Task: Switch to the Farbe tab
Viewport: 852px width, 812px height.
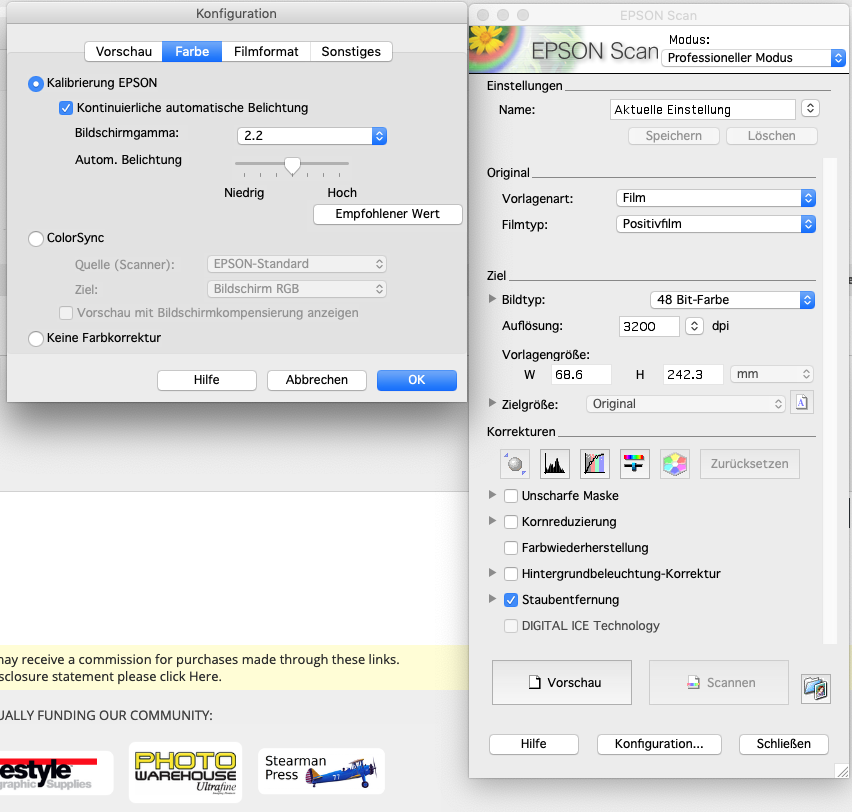Action: pos(192,52)
